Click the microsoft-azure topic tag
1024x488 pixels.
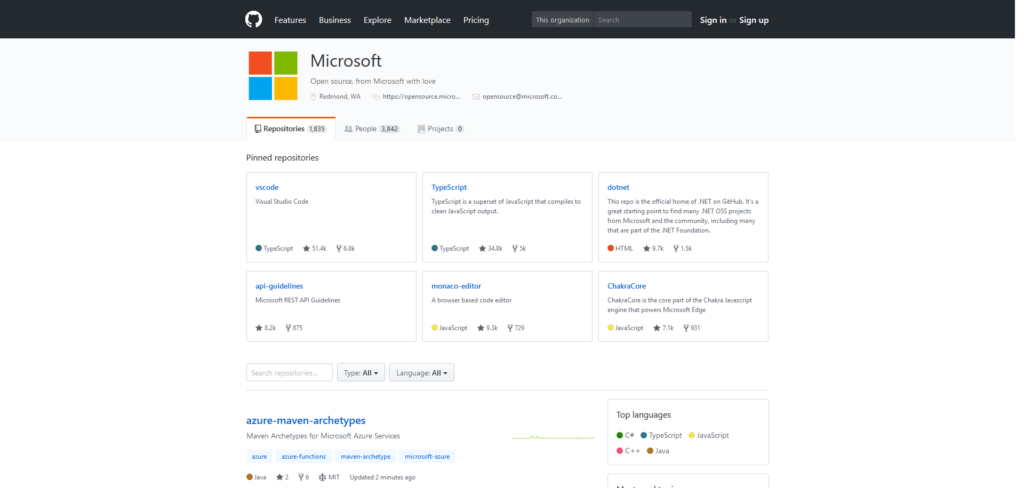tap(427, 456)
